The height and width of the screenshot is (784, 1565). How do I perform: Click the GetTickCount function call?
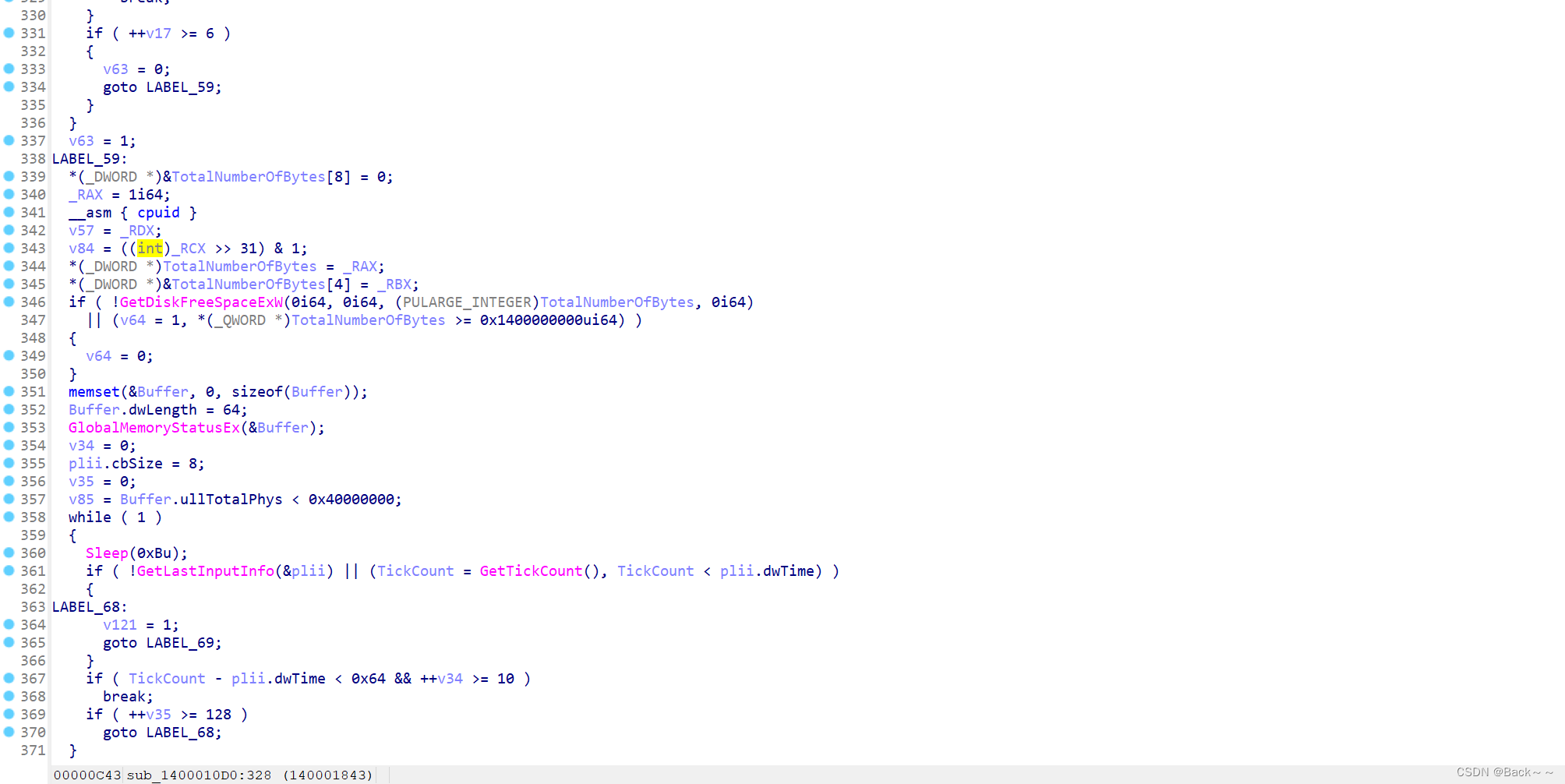[531, 571]
